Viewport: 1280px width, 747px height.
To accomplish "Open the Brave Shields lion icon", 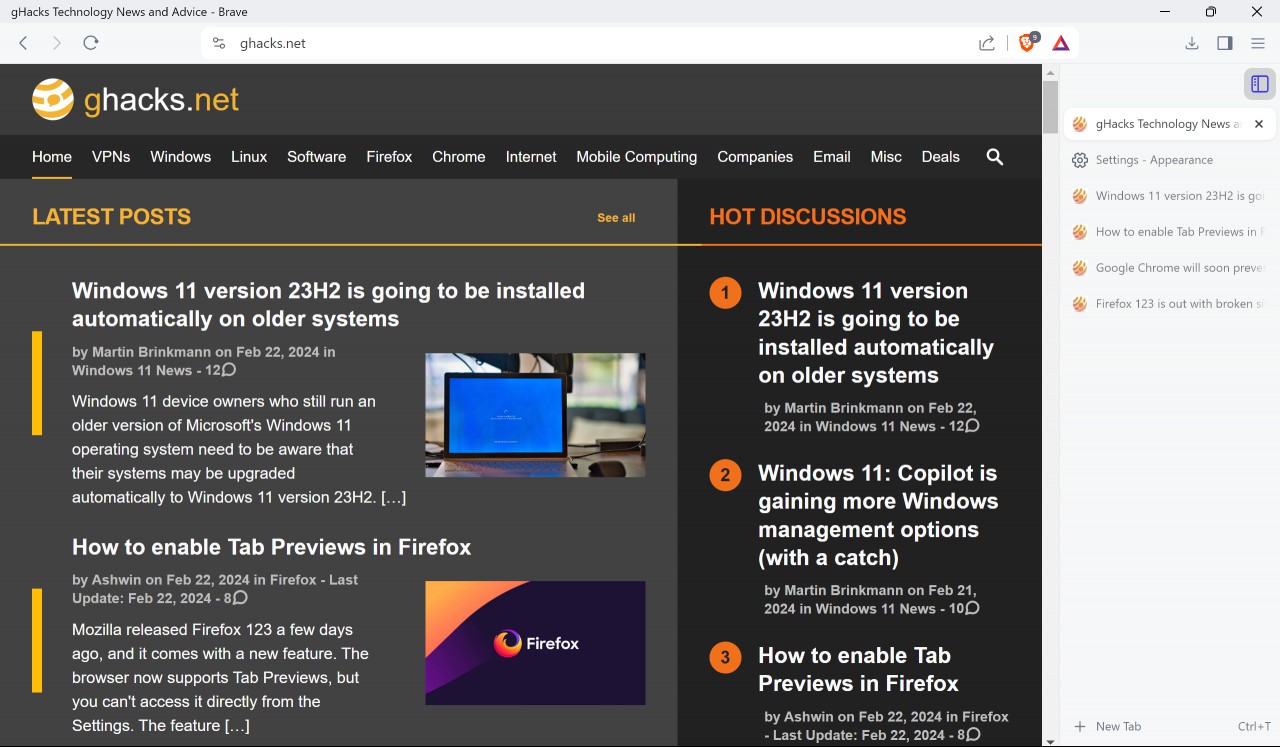I will (x=1028, y=43).
